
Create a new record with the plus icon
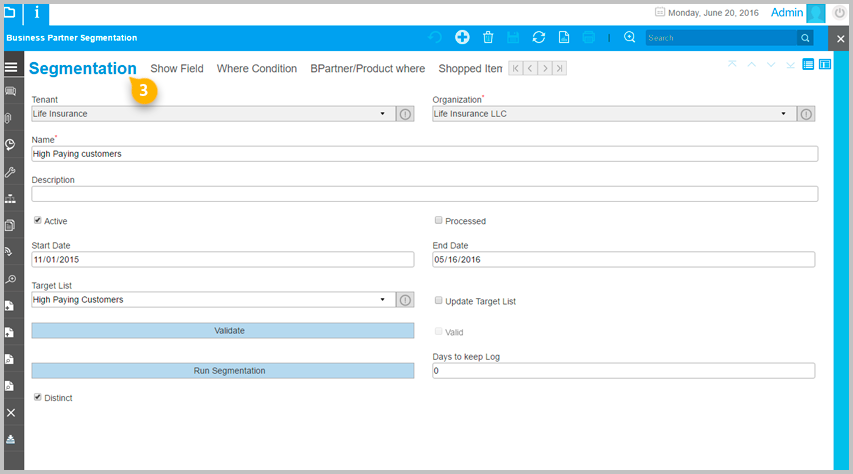(x=462, y=37)
